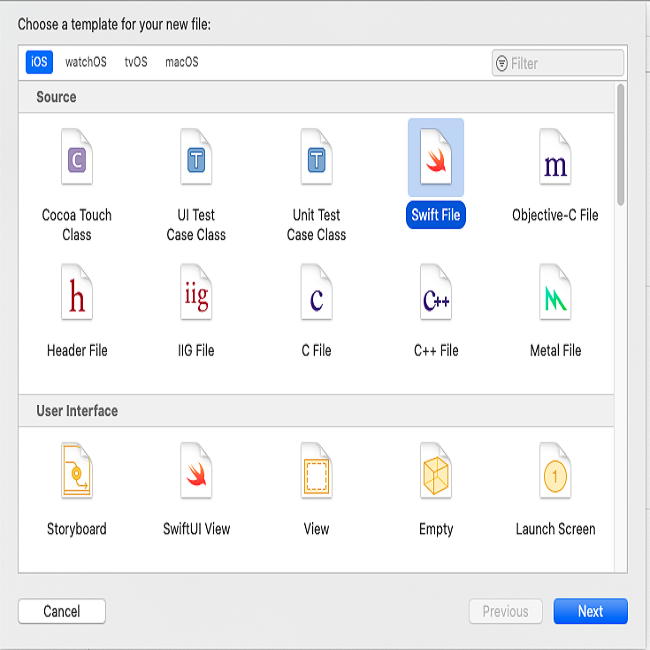This screenshot has height=650, width=650.
Task: Click the 'Objective-C File' label
Action: tap(555, 215)
